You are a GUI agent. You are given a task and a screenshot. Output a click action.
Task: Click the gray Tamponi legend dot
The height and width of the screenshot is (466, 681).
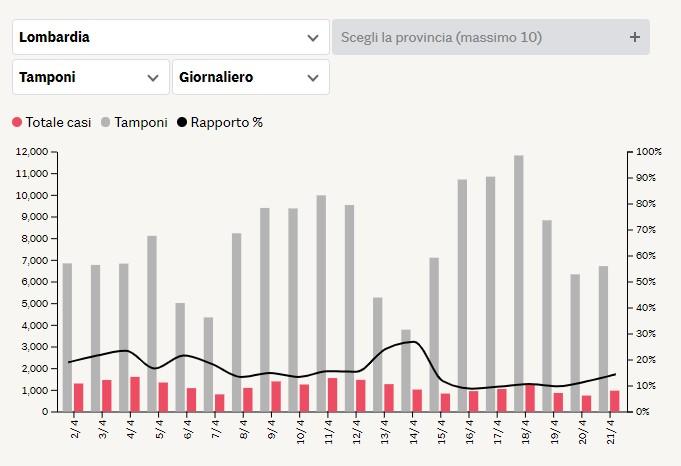(x=106, y=123)
